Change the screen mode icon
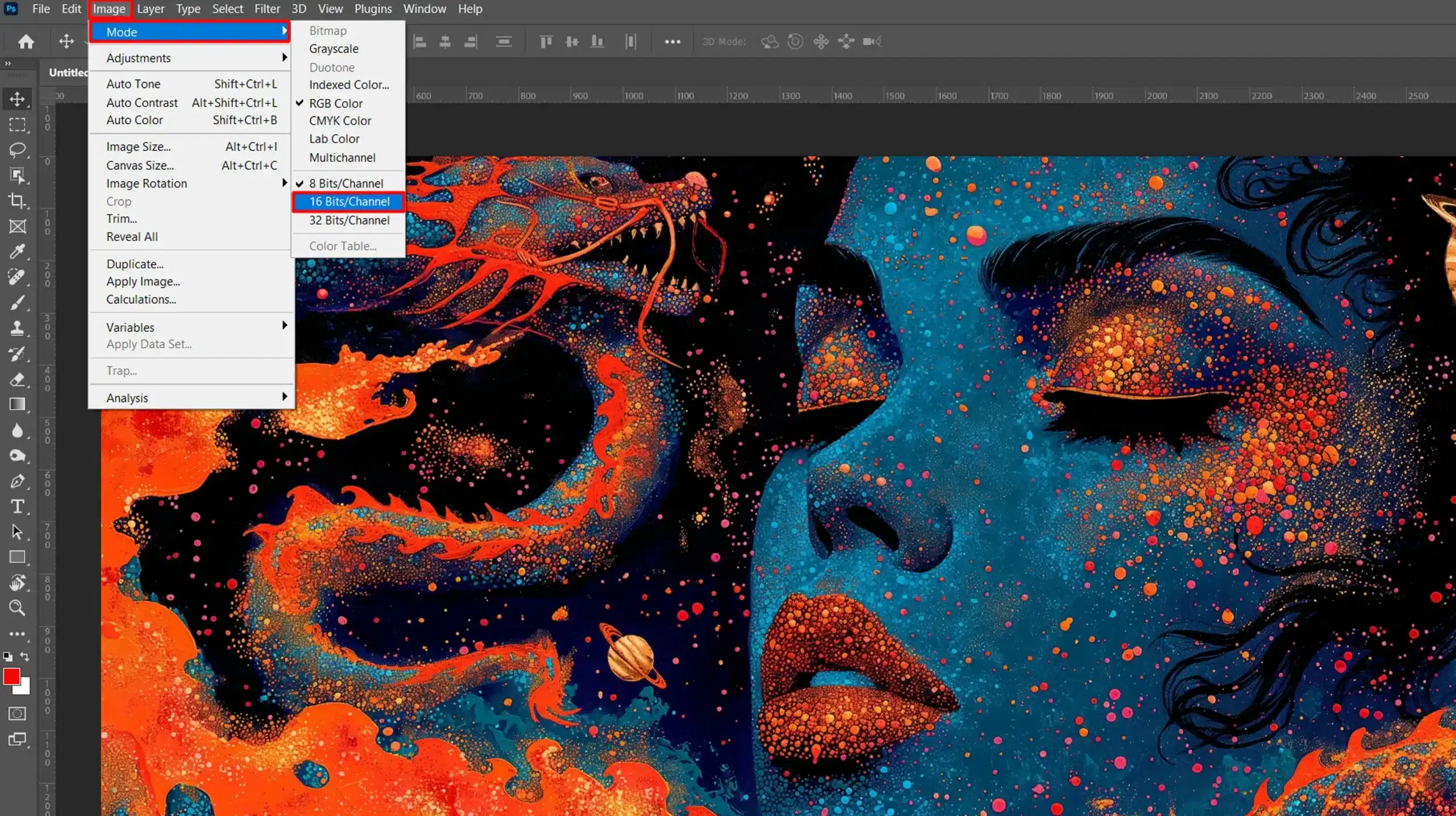1456x816 pixels. coord(17,739)
